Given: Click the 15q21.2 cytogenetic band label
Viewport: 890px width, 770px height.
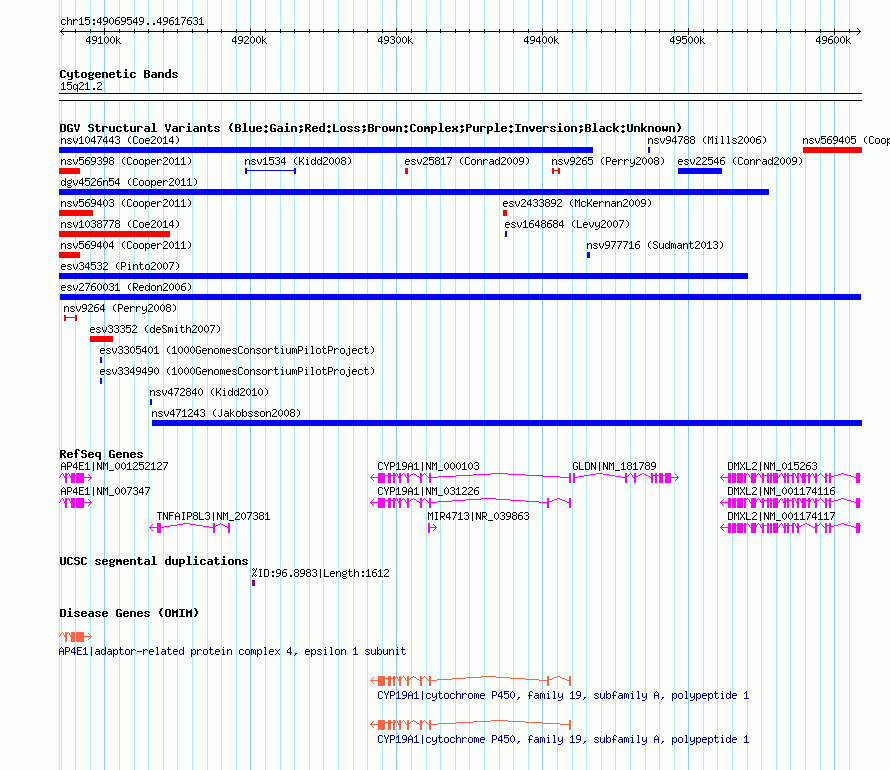Looking at the screenshot, I should coord(81,86).
